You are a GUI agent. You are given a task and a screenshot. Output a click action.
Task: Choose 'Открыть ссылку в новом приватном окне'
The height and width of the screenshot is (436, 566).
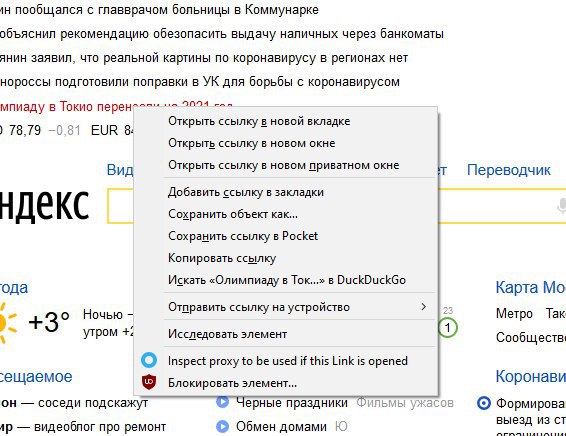tap(285, 165)
